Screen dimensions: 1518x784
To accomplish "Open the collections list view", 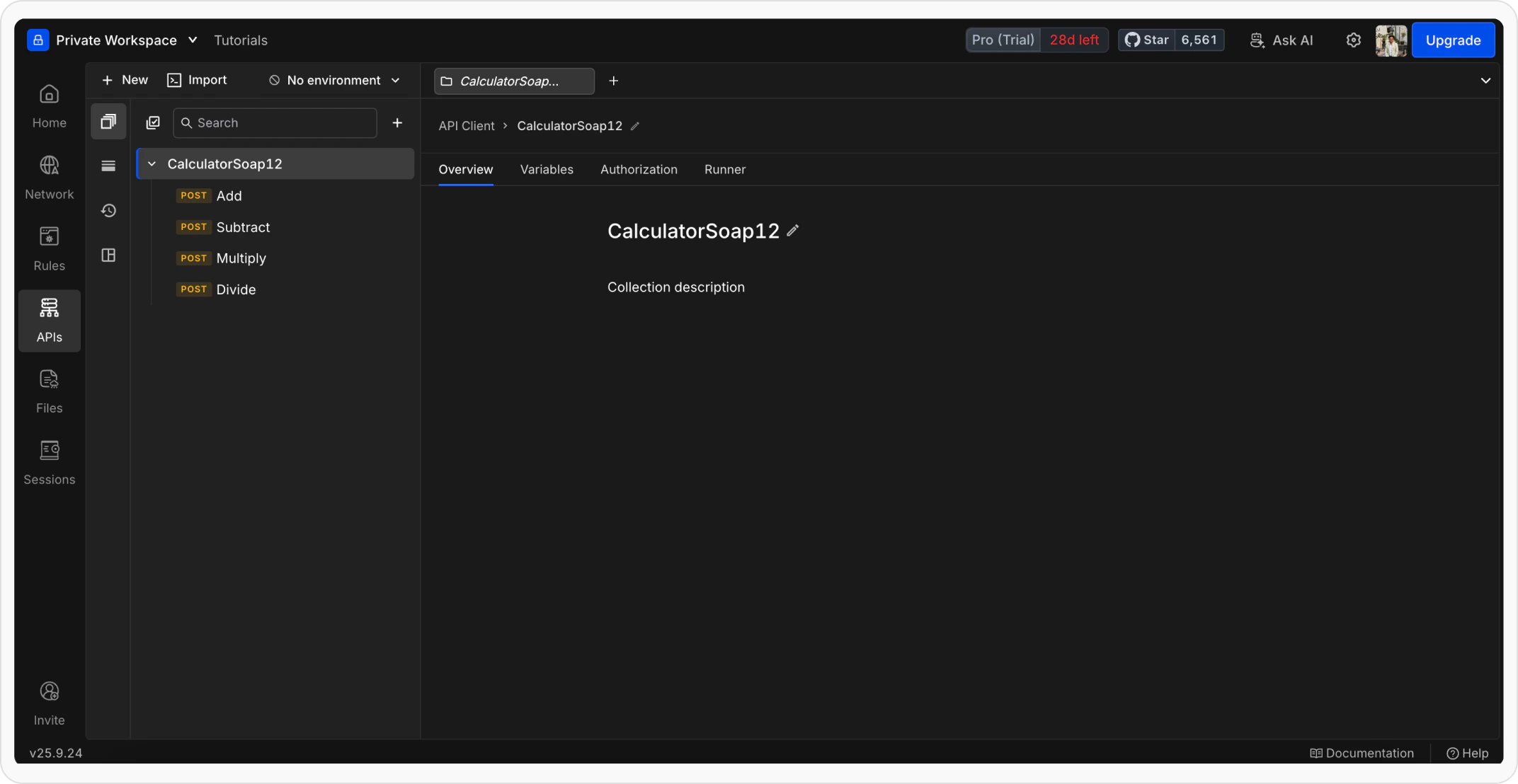I will [108, 121].
